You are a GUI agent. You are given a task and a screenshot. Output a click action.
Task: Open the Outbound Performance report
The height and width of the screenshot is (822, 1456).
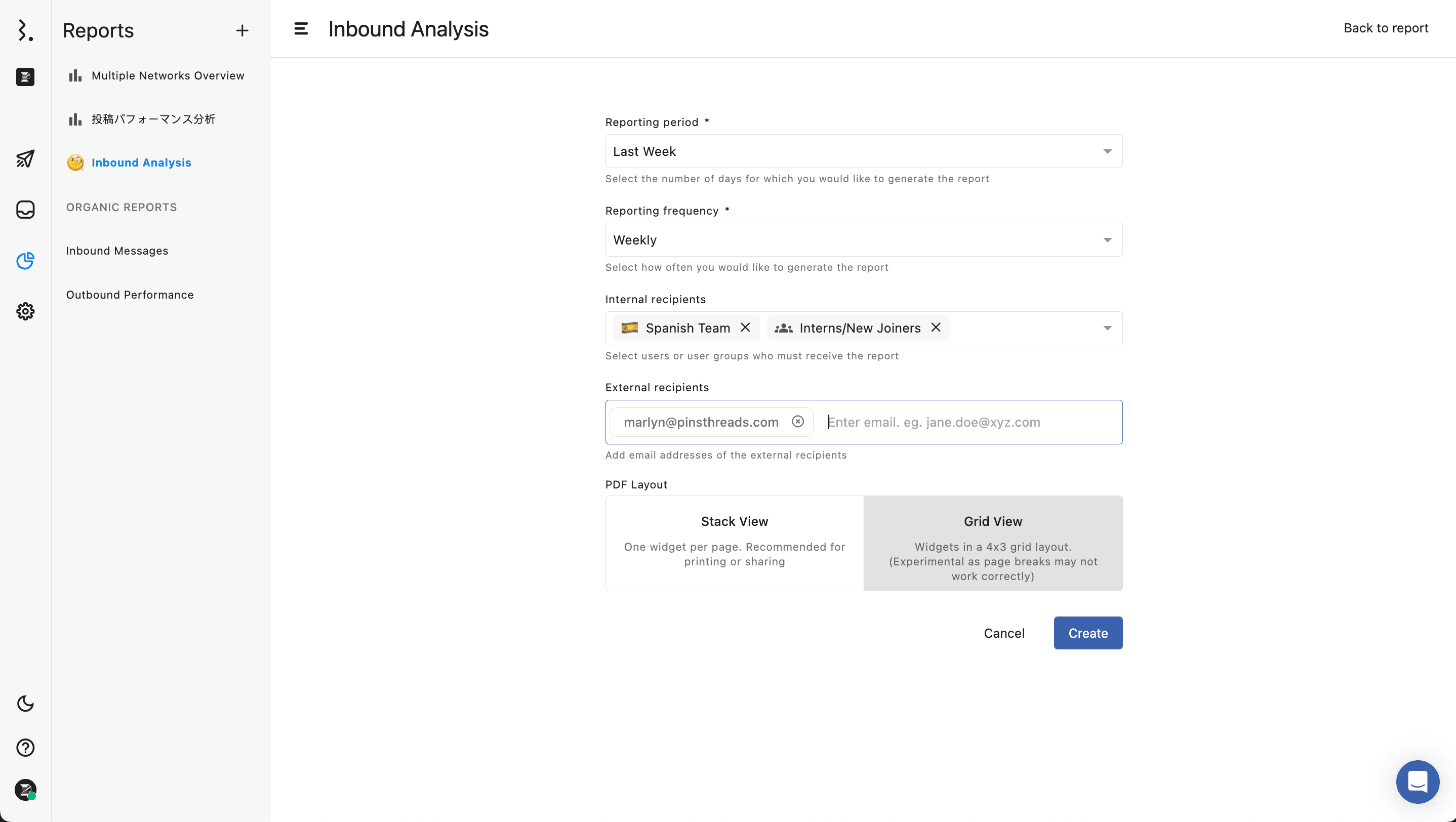(x=130, y=295)
